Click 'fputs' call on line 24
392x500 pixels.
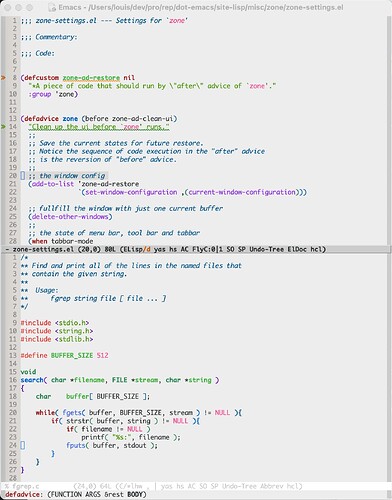[x=76, y=445]
